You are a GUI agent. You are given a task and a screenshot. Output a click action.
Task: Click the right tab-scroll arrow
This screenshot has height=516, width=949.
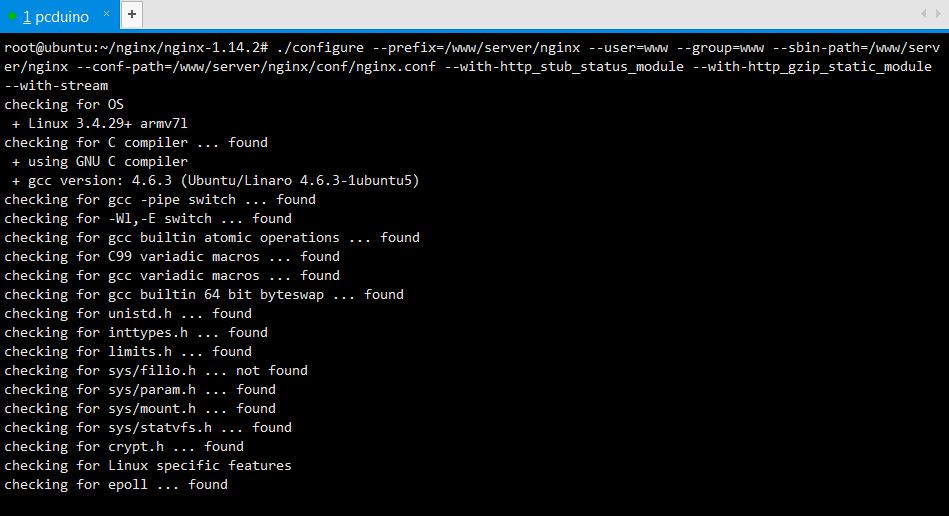click(938, 14)
